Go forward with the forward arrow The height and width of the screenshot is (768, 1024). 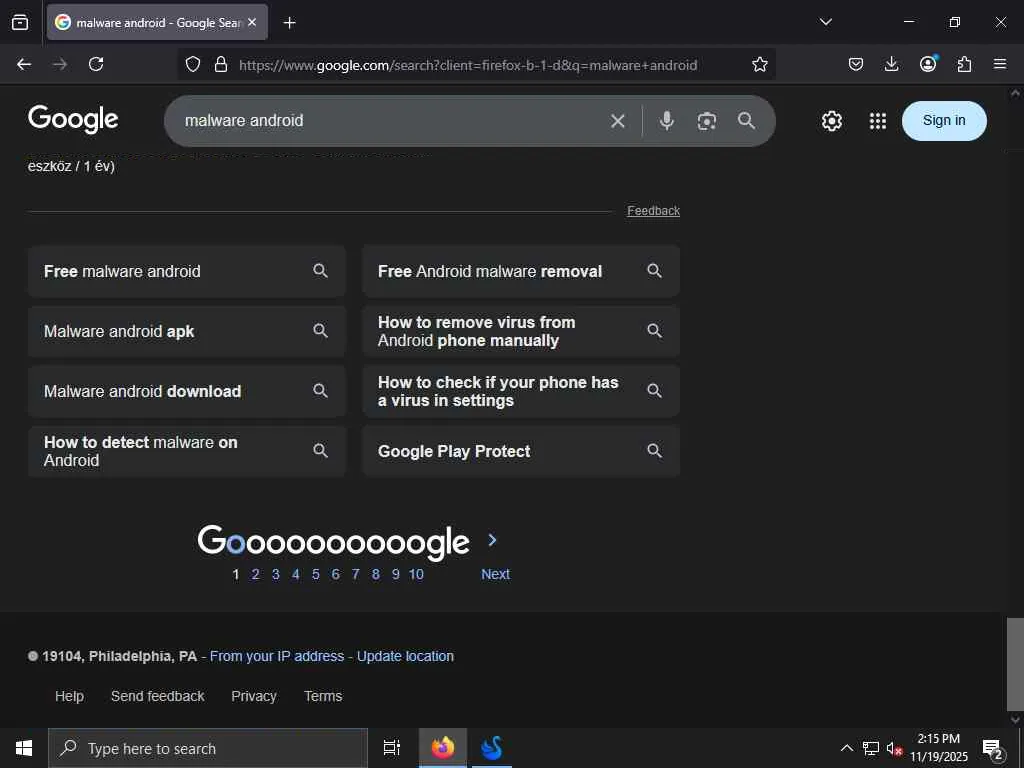point(60,64)
